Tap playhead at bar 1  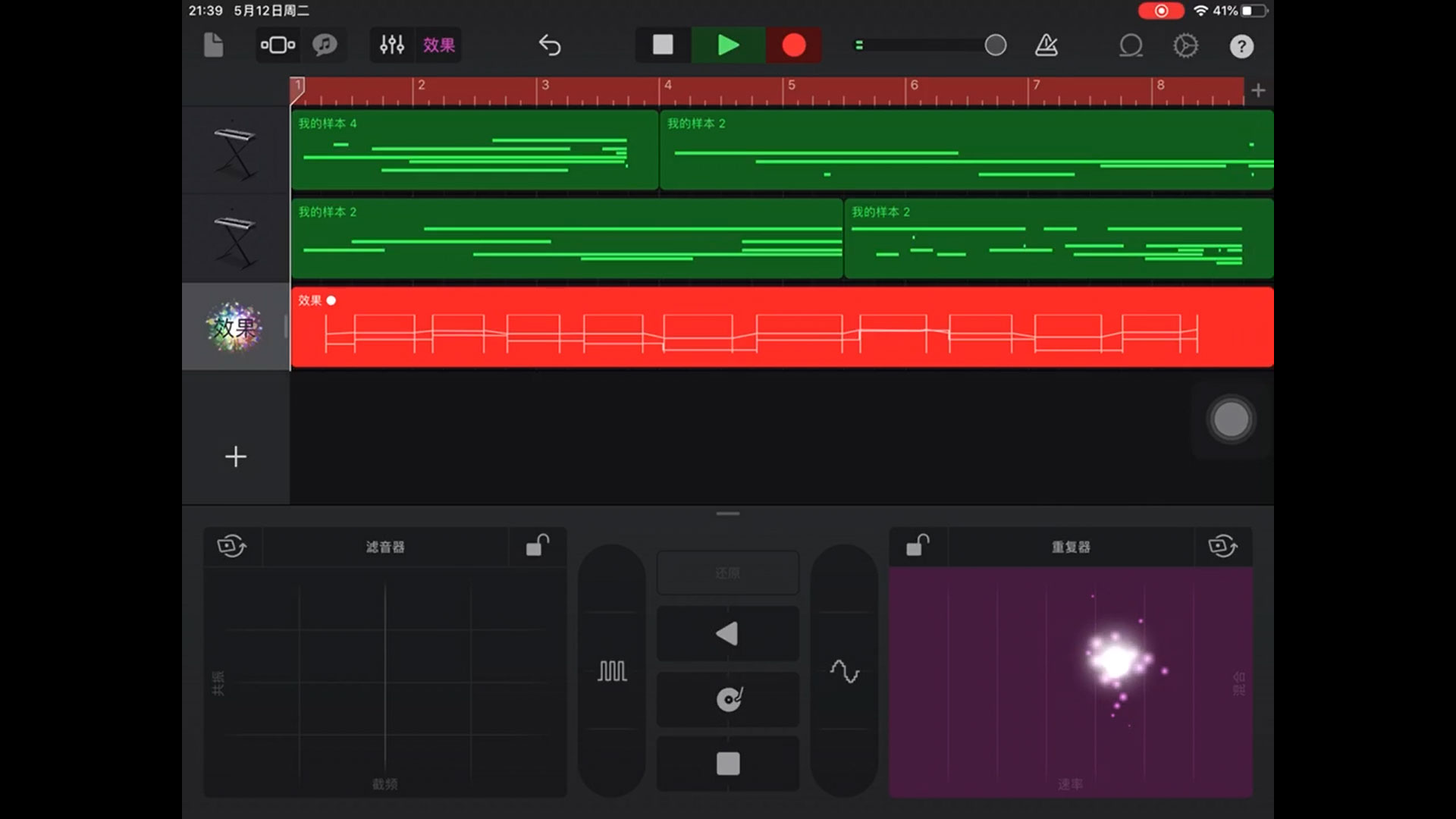[x=297, y=90]
